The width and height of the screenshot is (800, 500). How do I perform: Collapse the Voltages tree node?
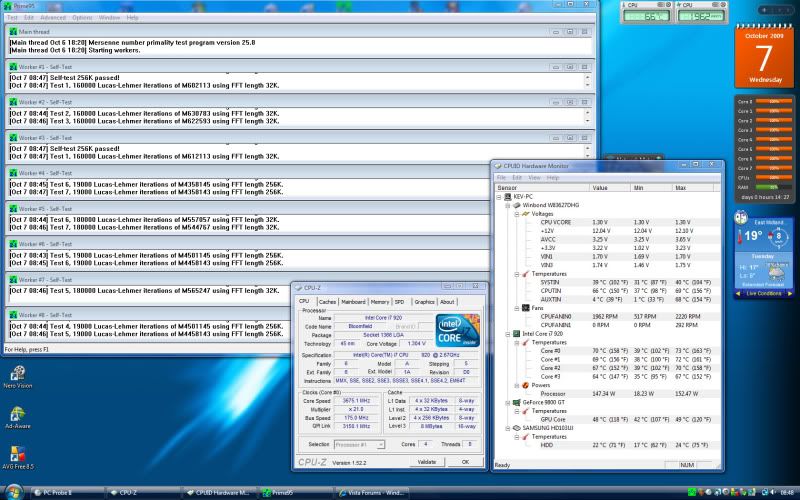[516, 214]
